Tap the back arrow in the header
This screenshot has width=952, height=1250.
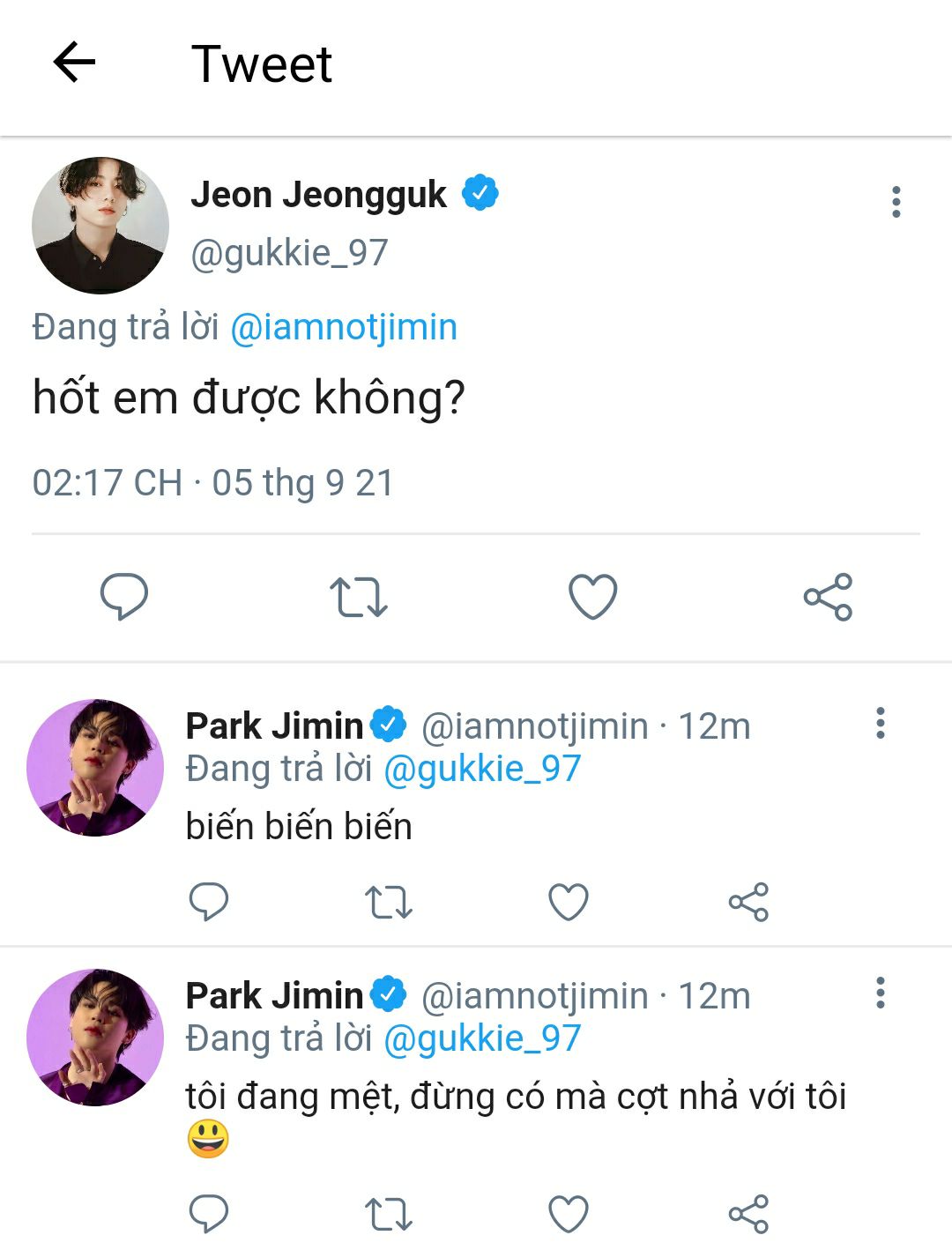pos(74,63)
